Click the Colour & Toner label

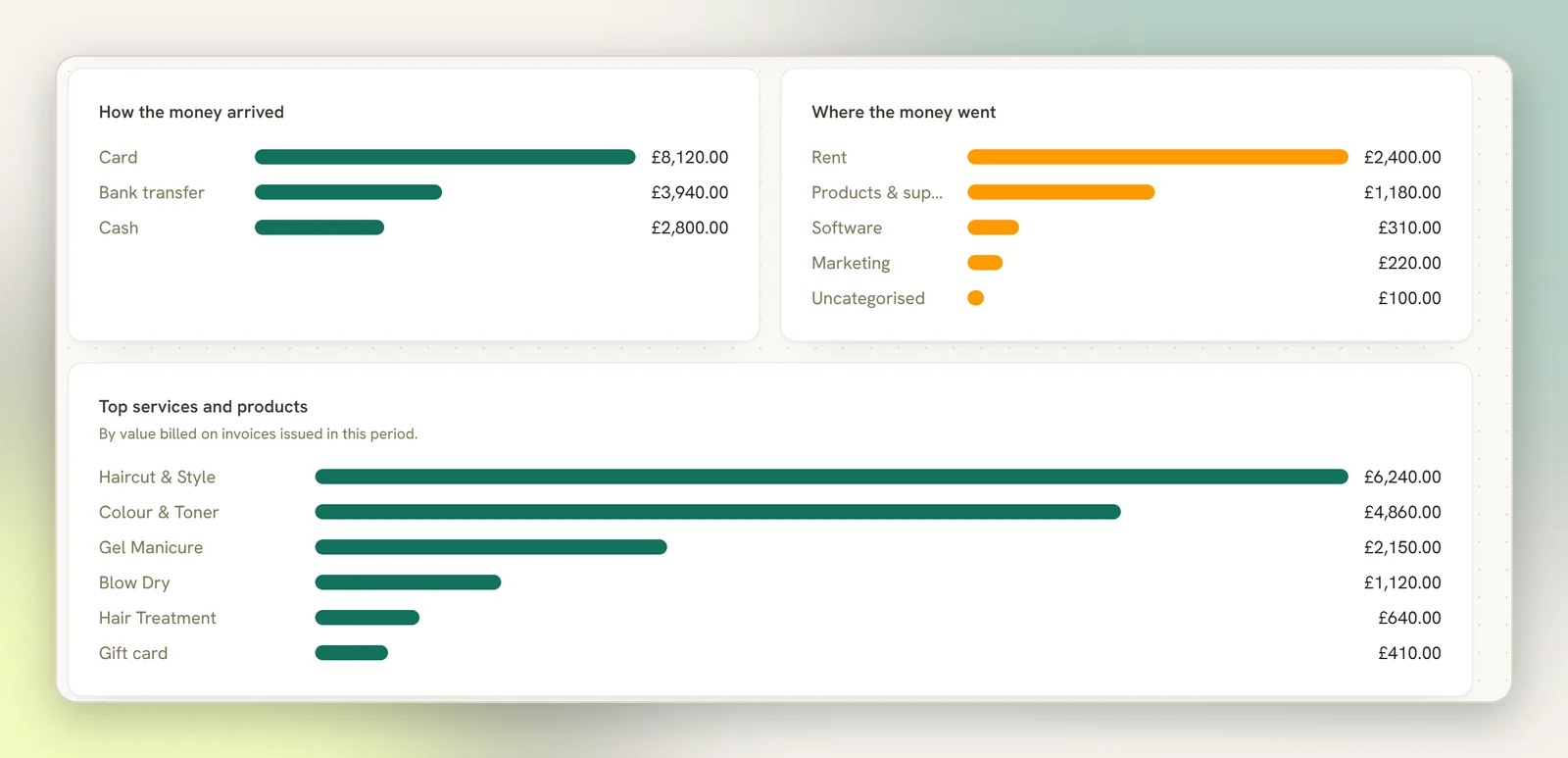pos(159,512)
